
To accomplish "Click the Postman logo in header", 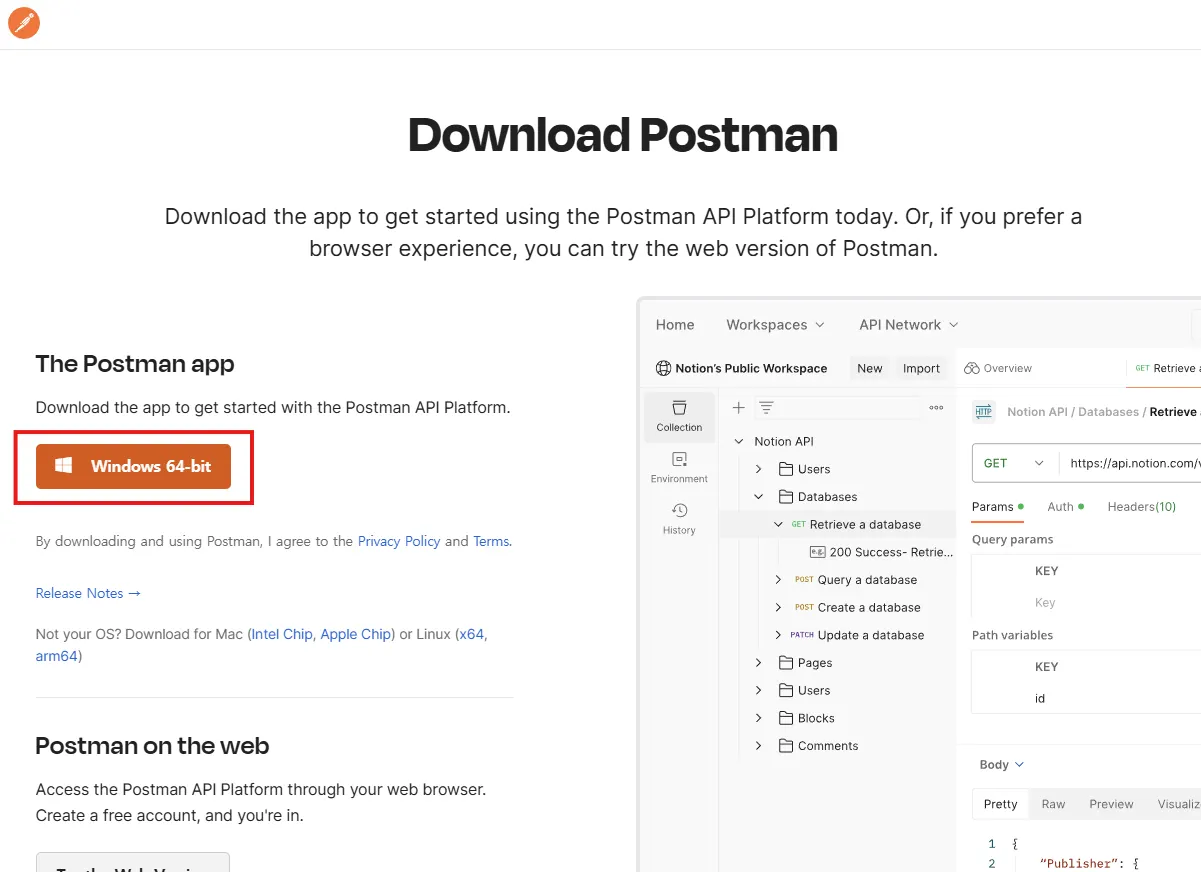I will pos(24,23).
